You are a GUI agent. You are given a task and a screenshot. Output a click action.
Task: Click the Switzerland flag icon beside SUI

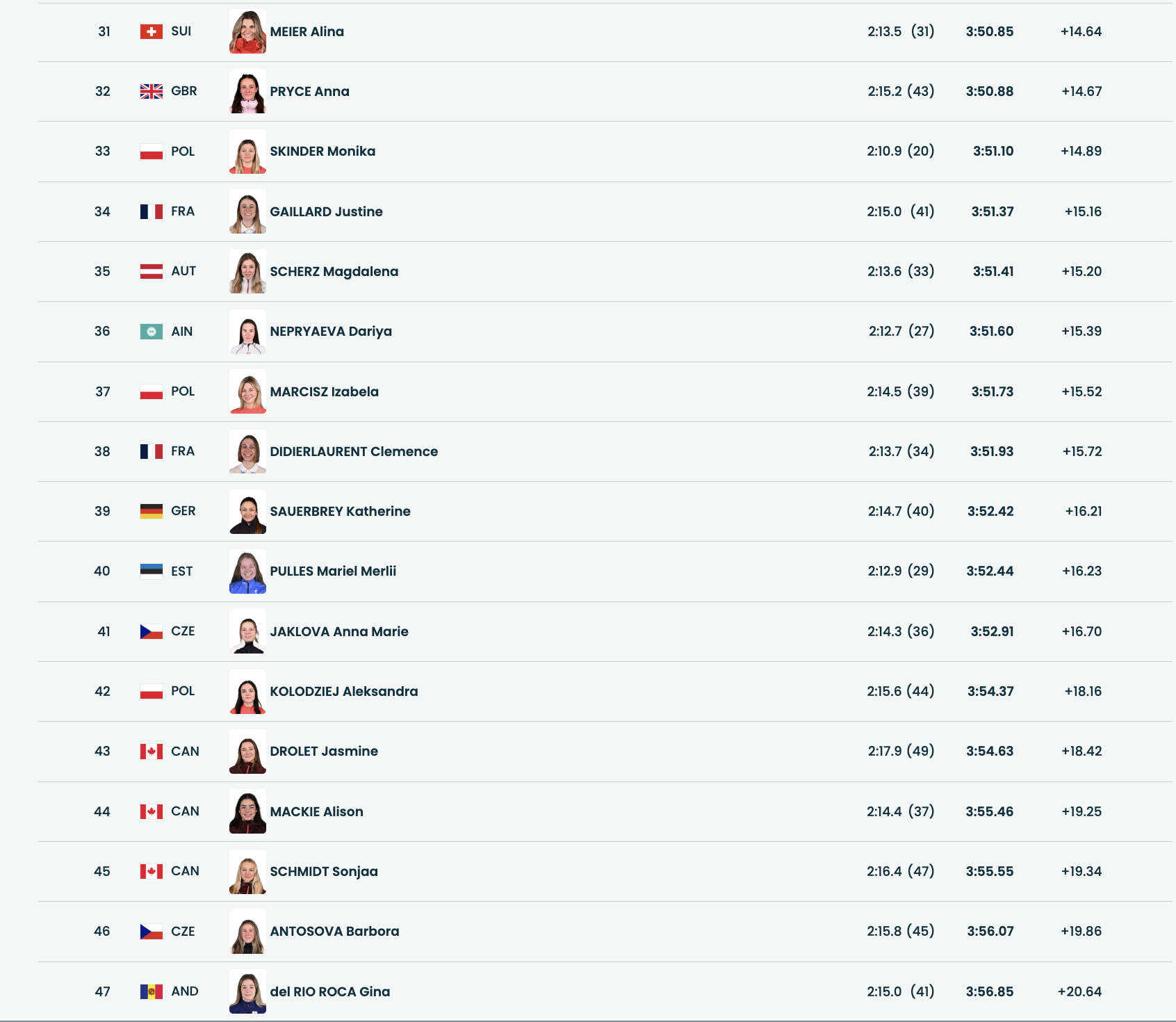(x=151, y=32)
